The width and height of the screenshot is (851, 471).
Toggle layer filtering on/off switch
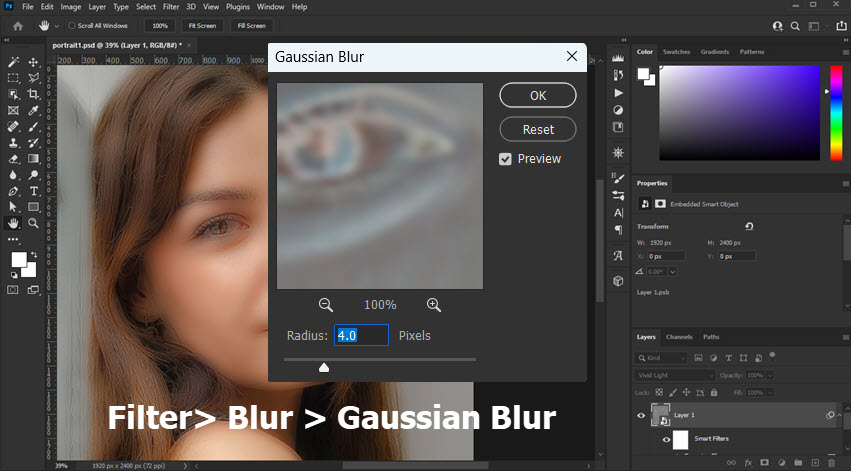(772, 357)
